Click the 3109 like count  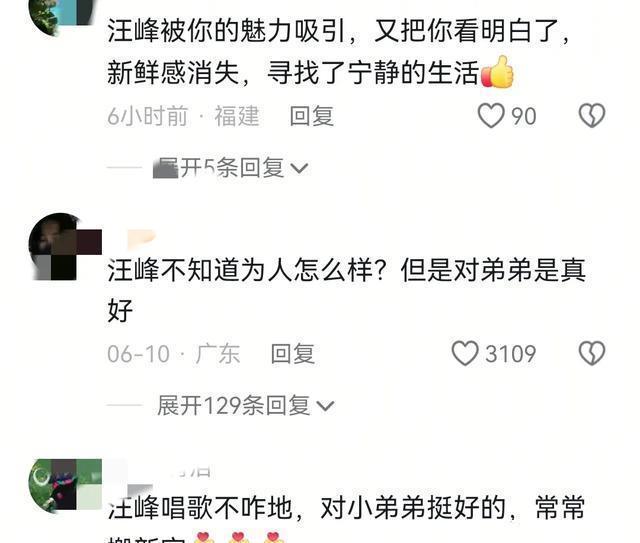pyautogui.click(x=510, y=354)
